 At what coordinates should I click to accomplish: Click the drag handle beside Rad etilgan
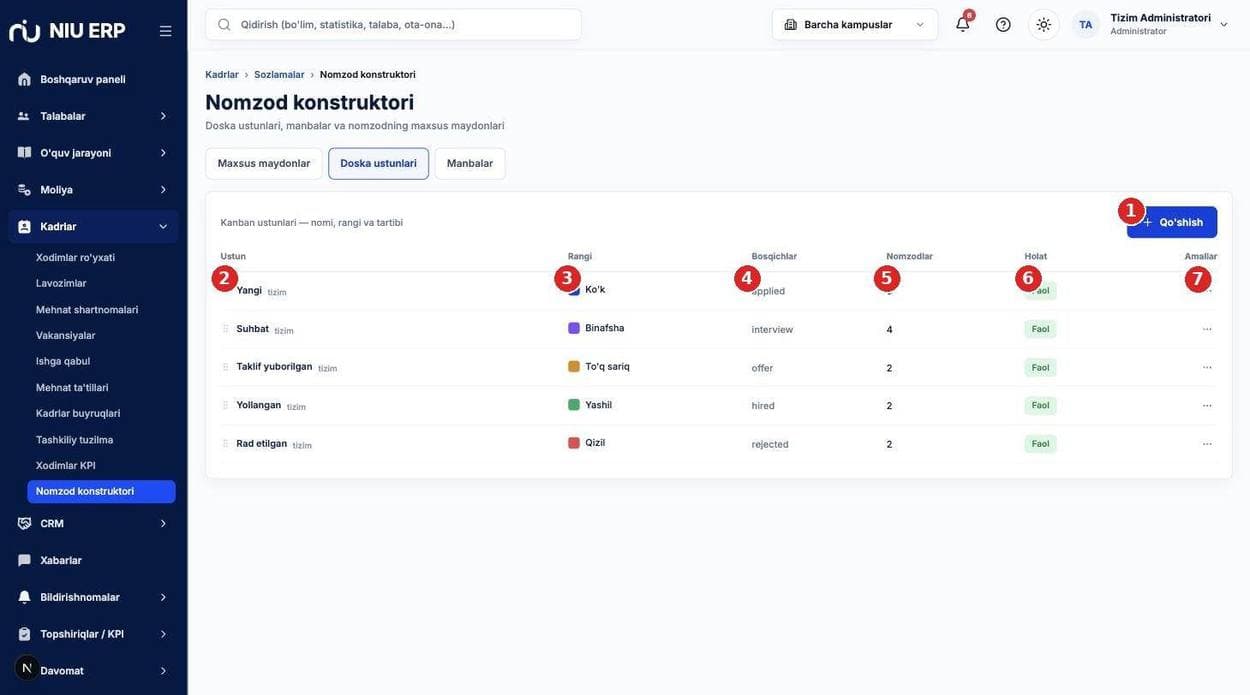pyautogui.click(x=225, y=444)
